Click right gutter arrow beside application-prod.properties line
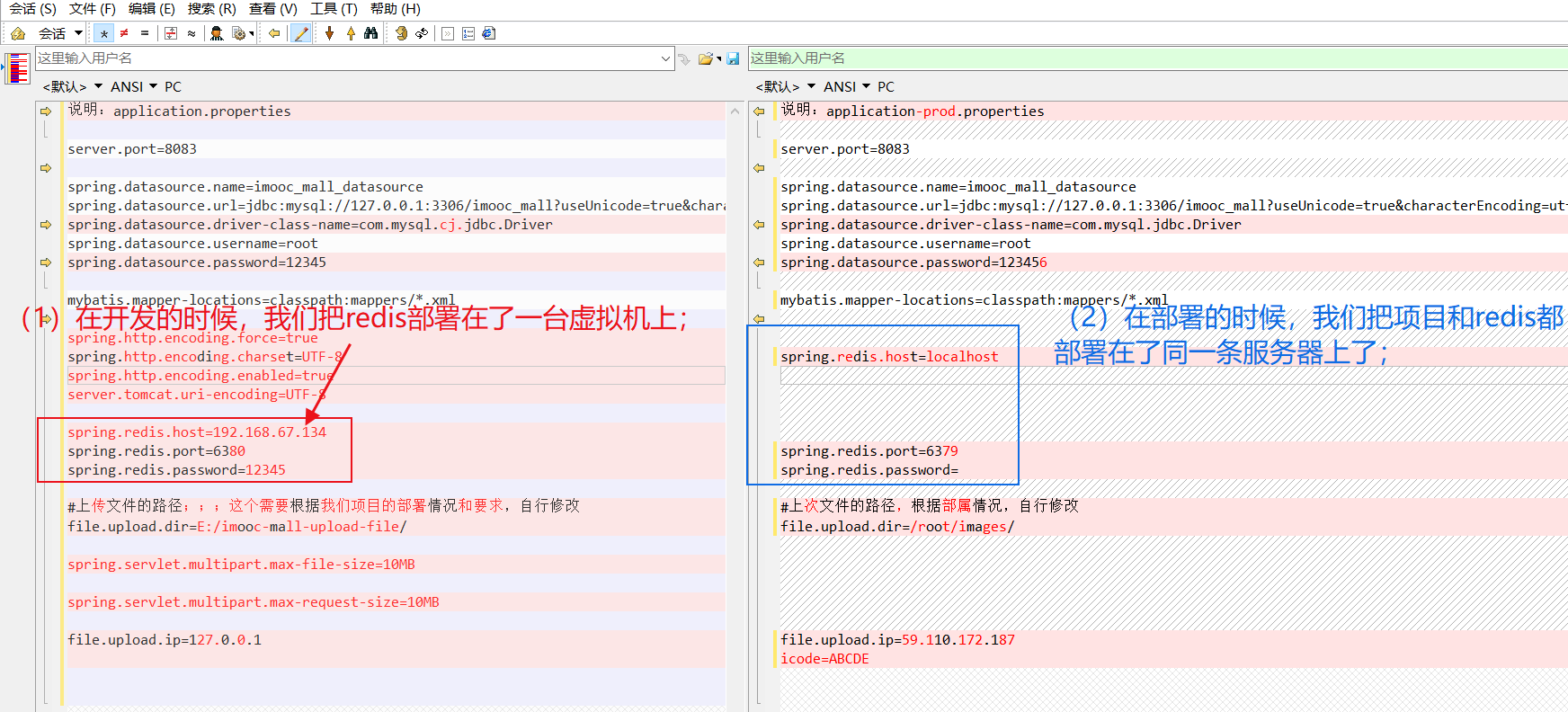The width and height of the screenshot is (1568, 712). point(759,111)
